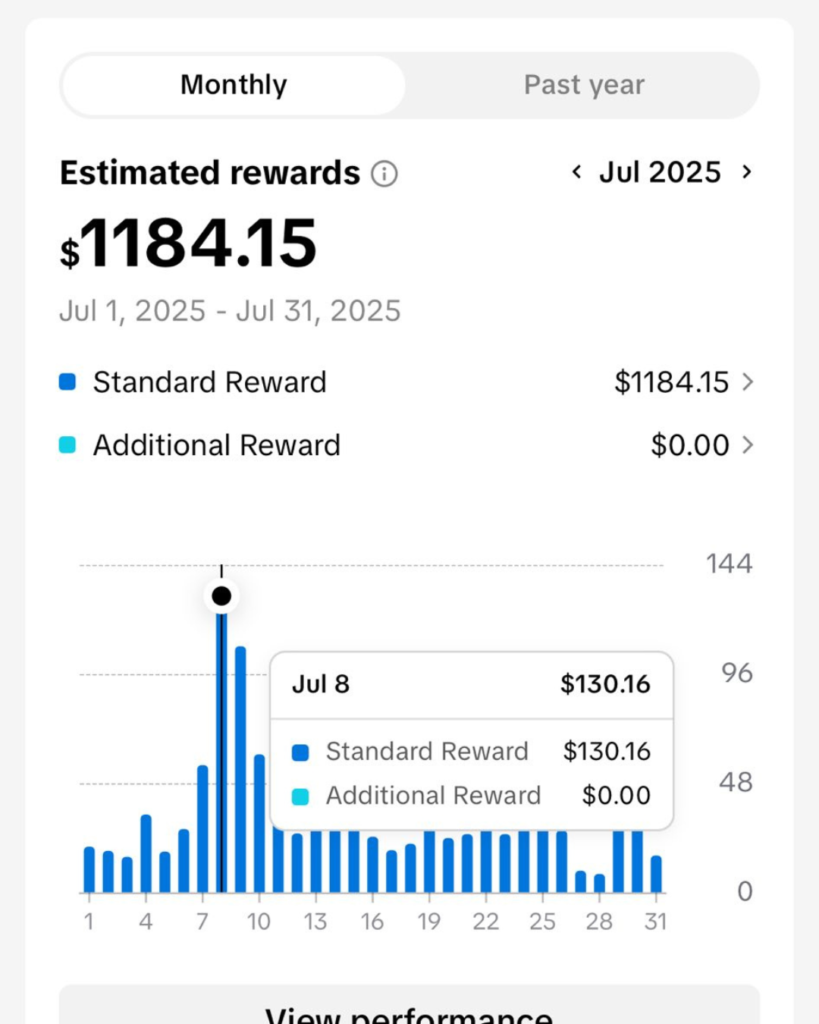Tap the Jul 8 tooltip header

[471, 685]
